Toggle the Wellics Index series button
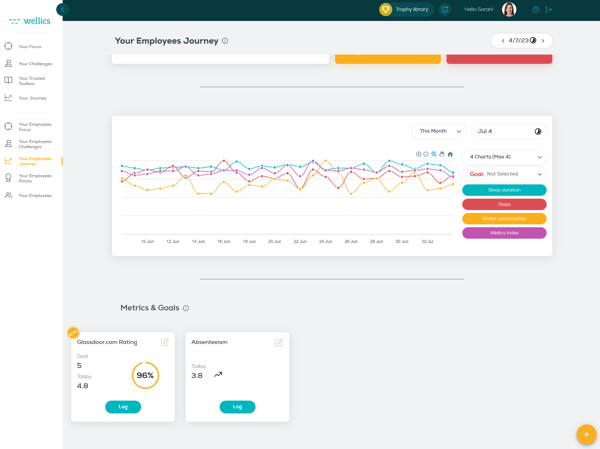This screenshot has width=600, height=449. [x=504, y=233]
